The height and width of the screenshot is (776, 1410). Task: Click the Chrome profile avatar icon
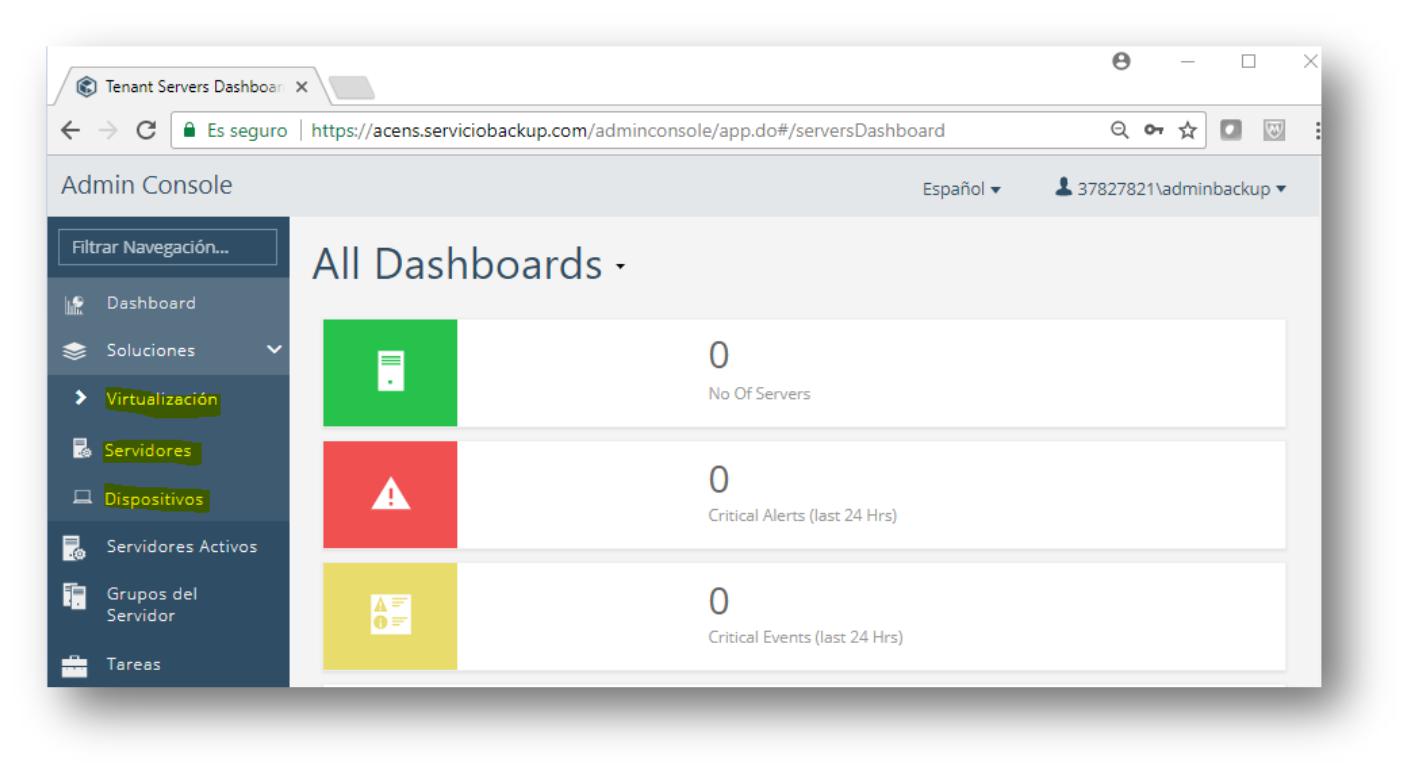[x=1121, y=61]
